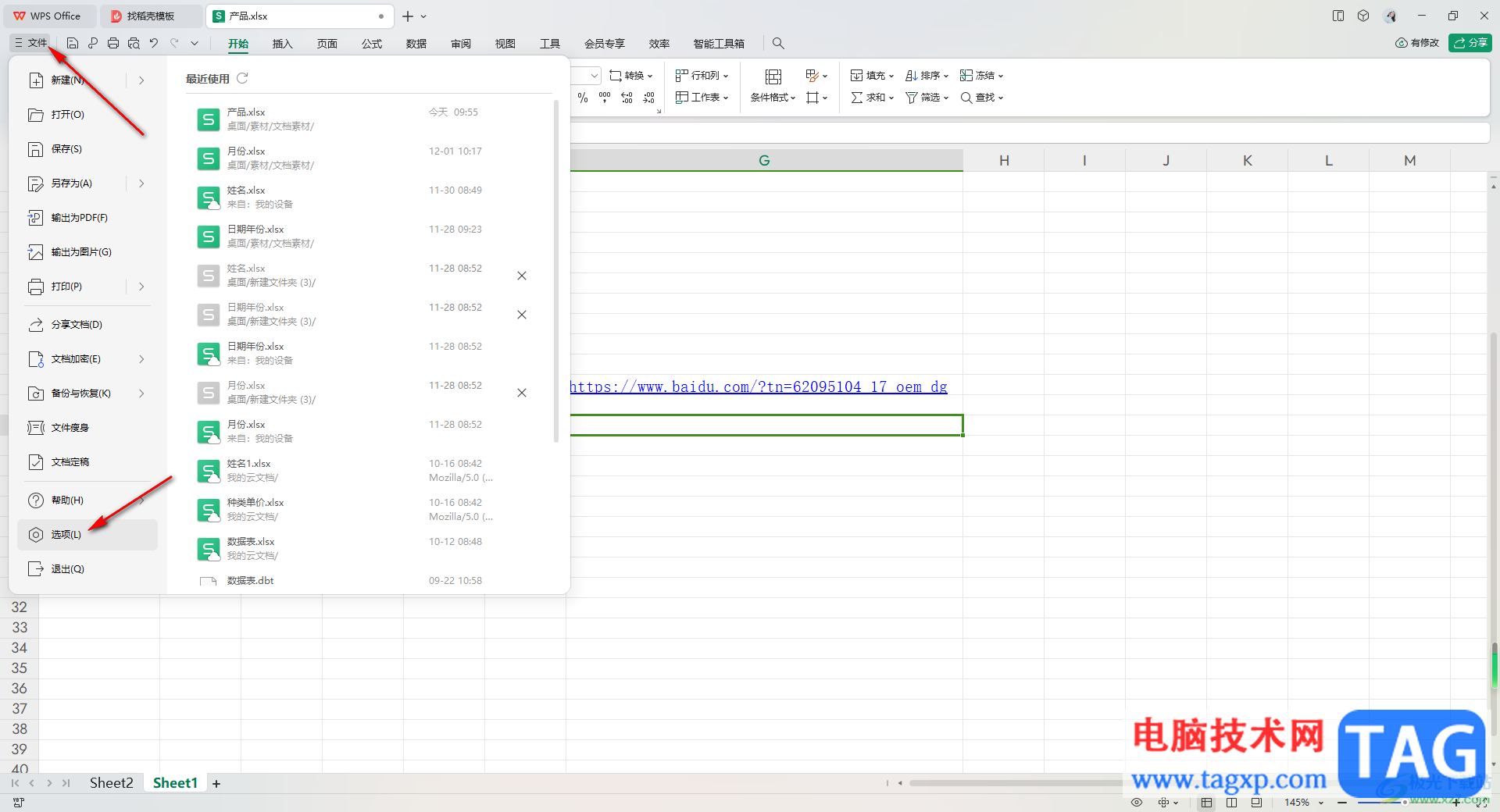Viewport: 1500px width, 812px height.
Task: Remove the grayed 姓名.xlsx recent entry
Action: (522, 276)
